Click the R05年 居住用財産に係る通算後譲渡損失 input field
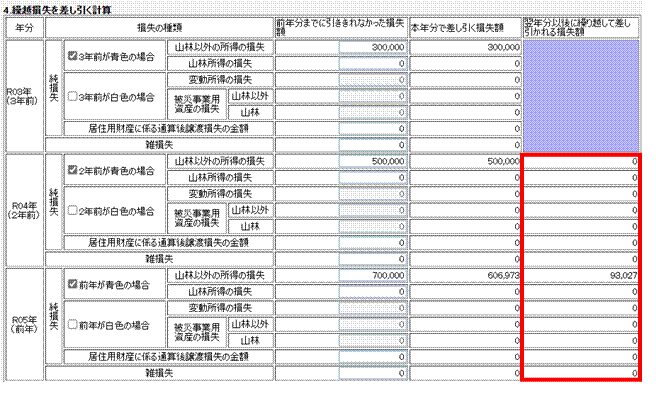 tap(373, 357)
